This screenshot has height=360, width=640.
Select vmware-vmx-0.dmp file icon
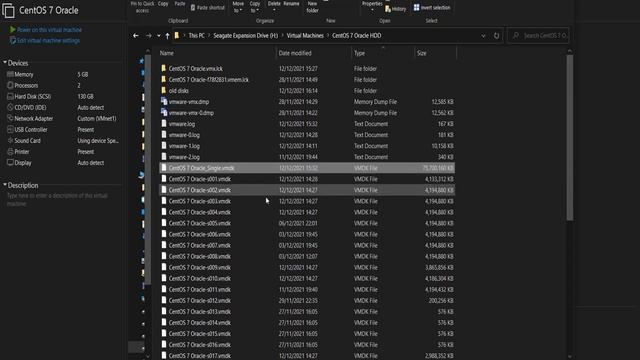click(164, 112)
